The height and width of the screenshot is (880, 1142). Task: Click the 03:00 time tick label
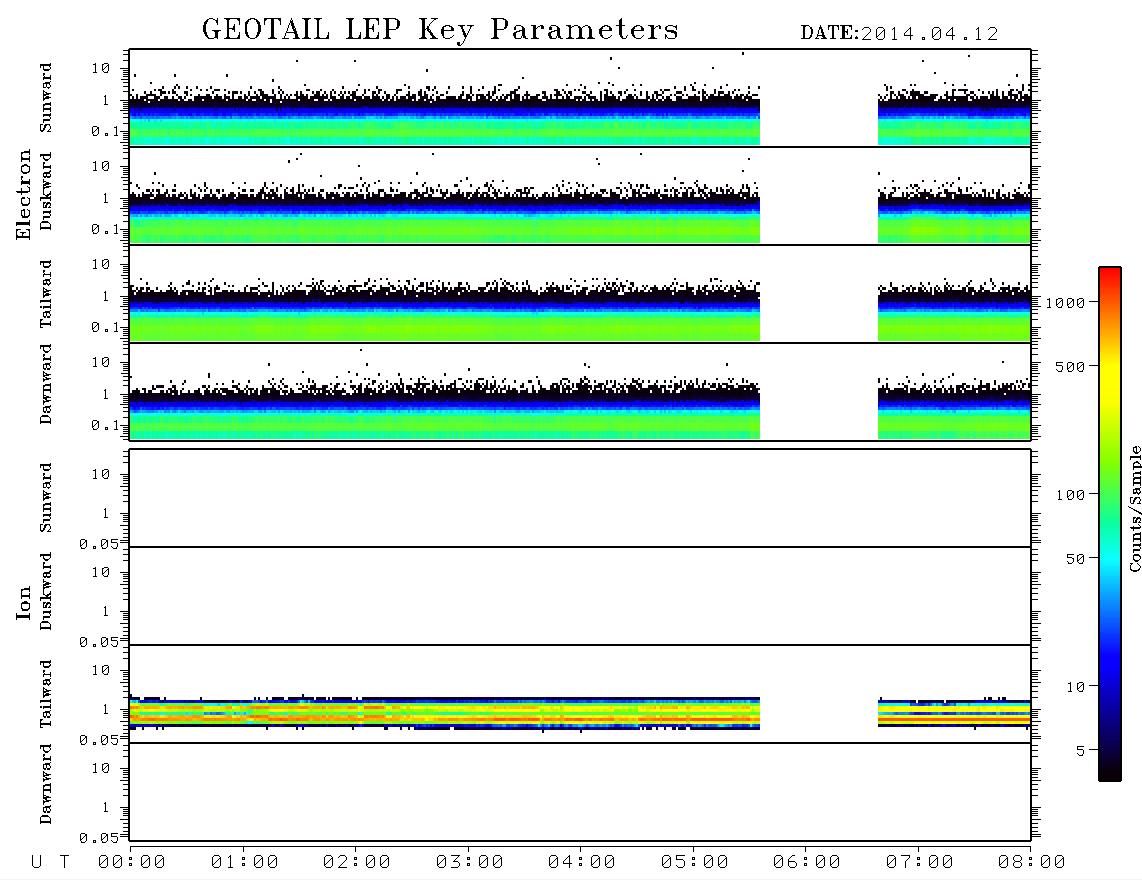tap(470, 863)
